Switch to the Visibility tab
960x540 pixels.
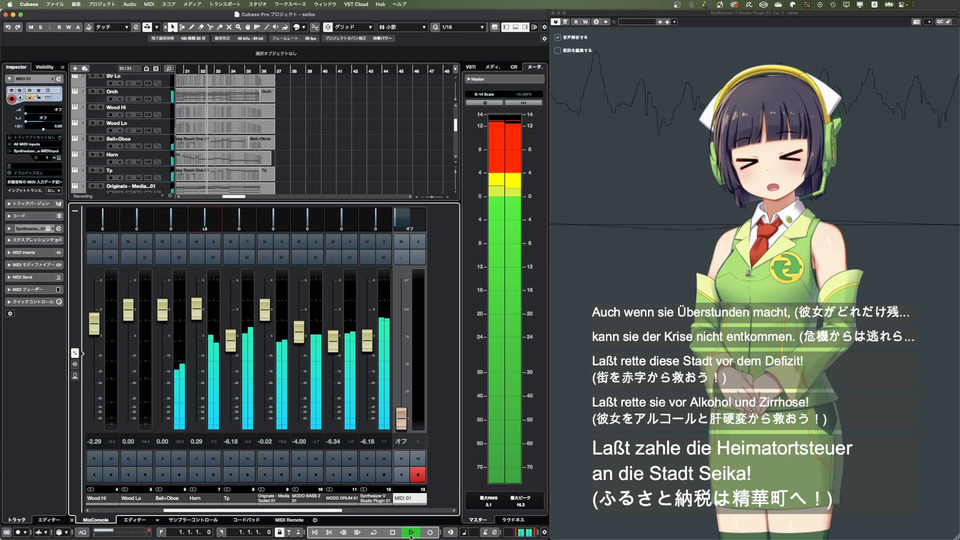click(x=45, y=67)
